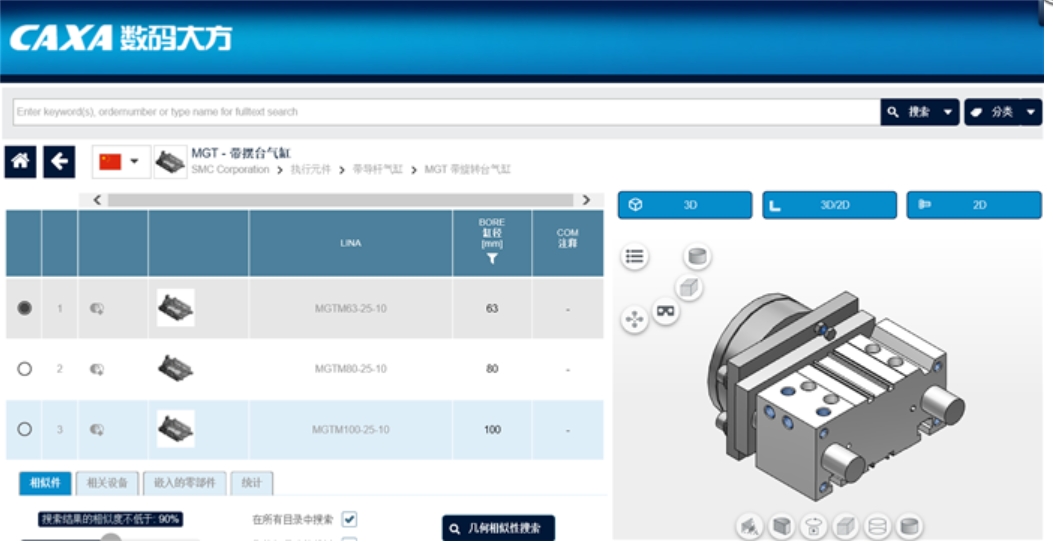Image resolution: width=1053 pixels, height=546 pixels.
Task: Switch to the 3D/2D view button
Action: tap(829, 205)
